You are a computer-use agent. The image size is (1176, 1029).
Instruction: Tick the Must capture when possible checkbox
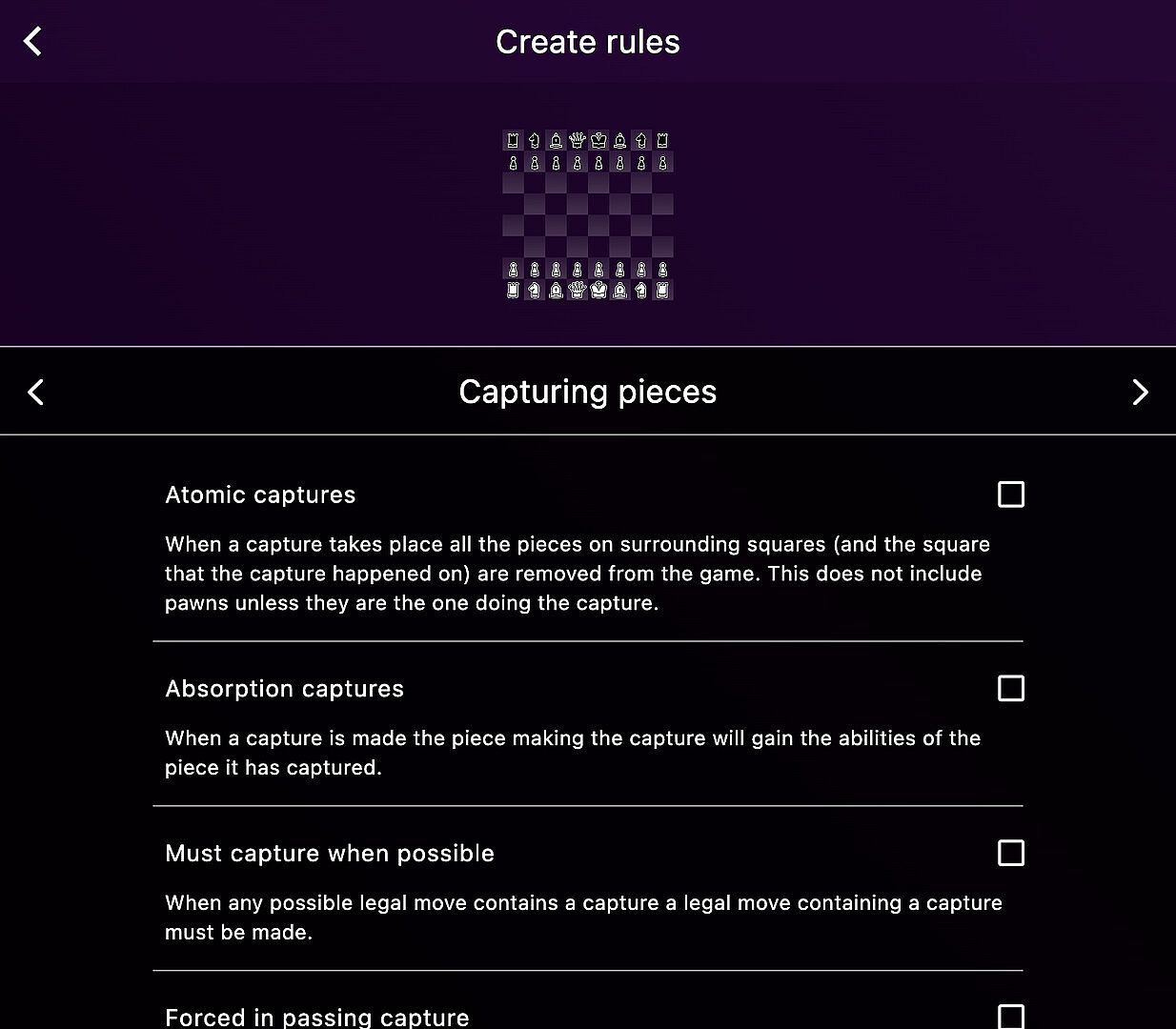pyautogui.click(x=1010, y=853)
